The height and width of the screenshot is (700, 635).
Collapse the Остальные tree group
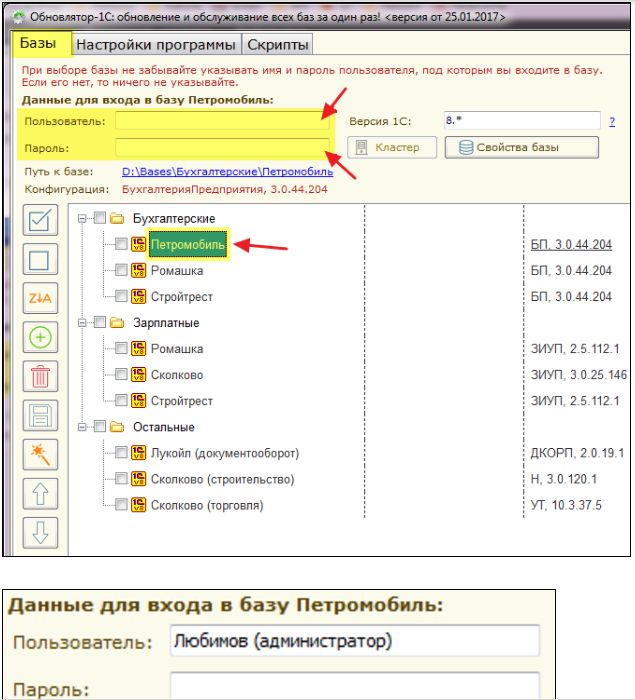(x=82, y=427)
